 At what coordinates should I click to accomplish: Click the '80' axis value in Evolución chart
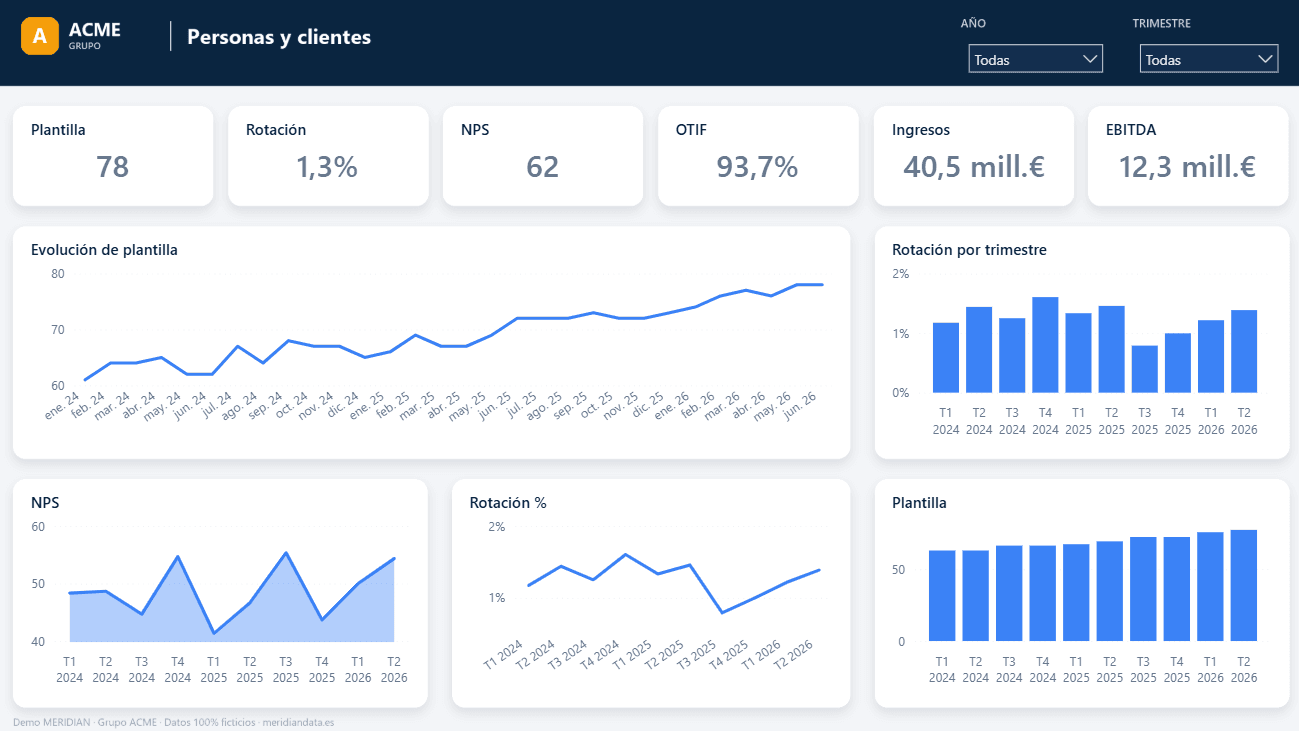pyautogui.click(x=58, y=274)
